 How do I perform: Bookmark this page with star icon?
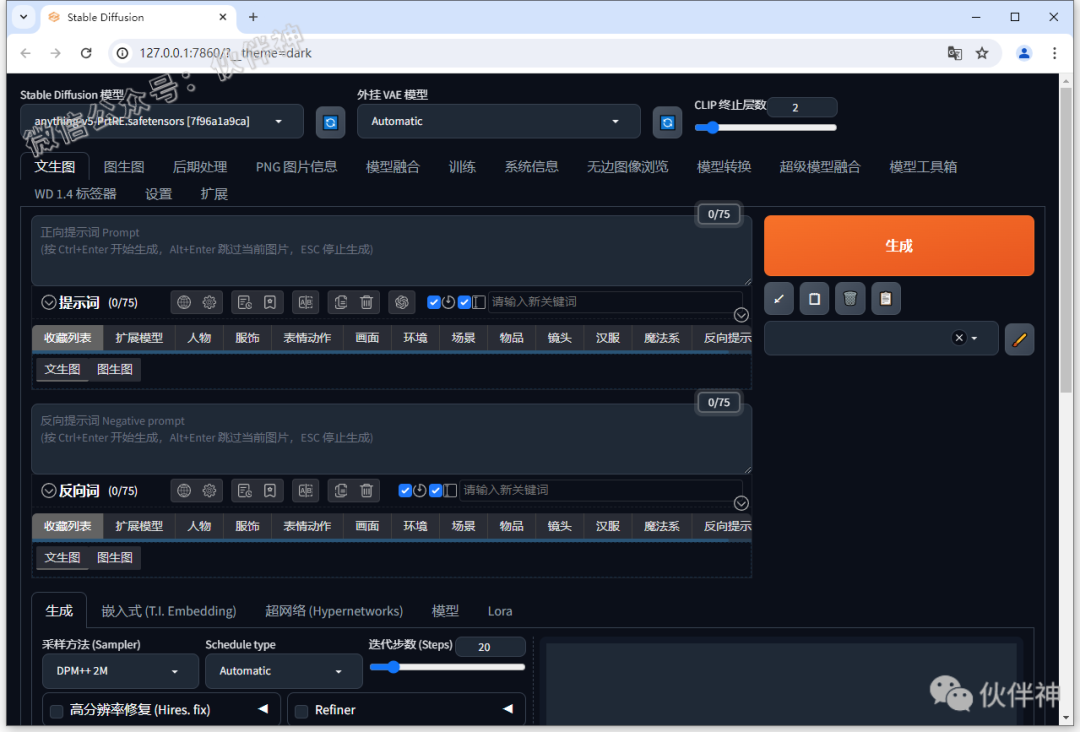[x=982, y=53]
